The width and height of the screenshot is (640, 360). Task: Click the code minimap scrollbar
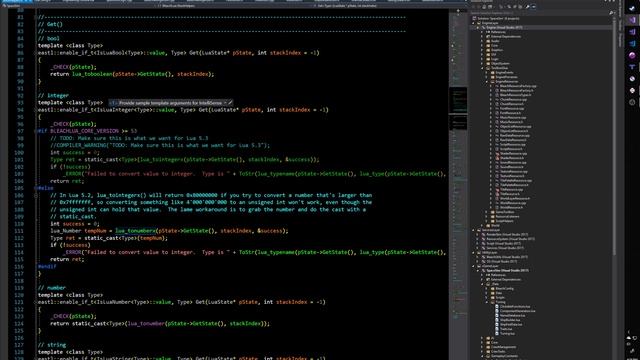click(458, 184)
